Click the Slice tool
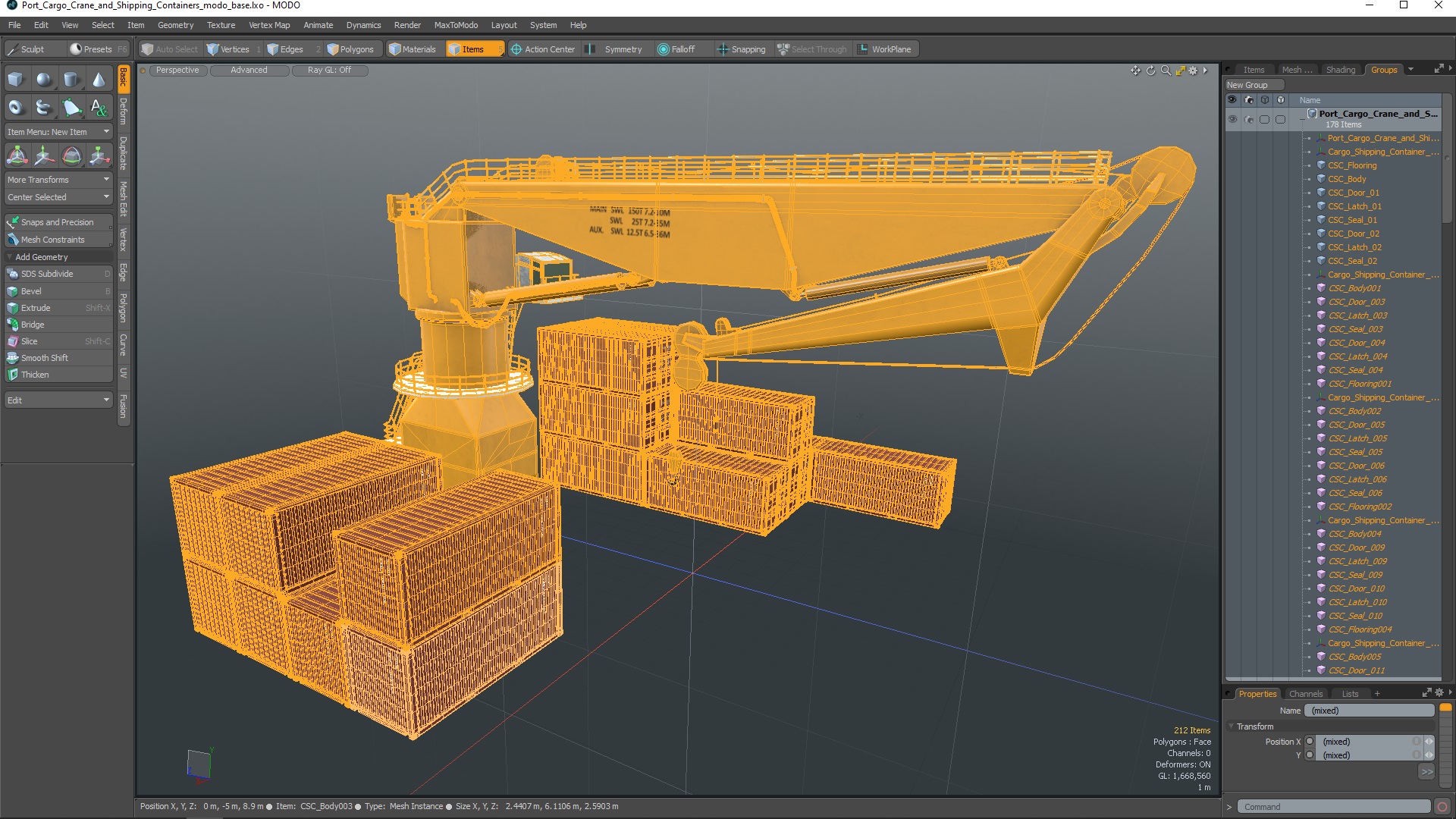Viewport: 1456px width, 819px height. (58, 341)
